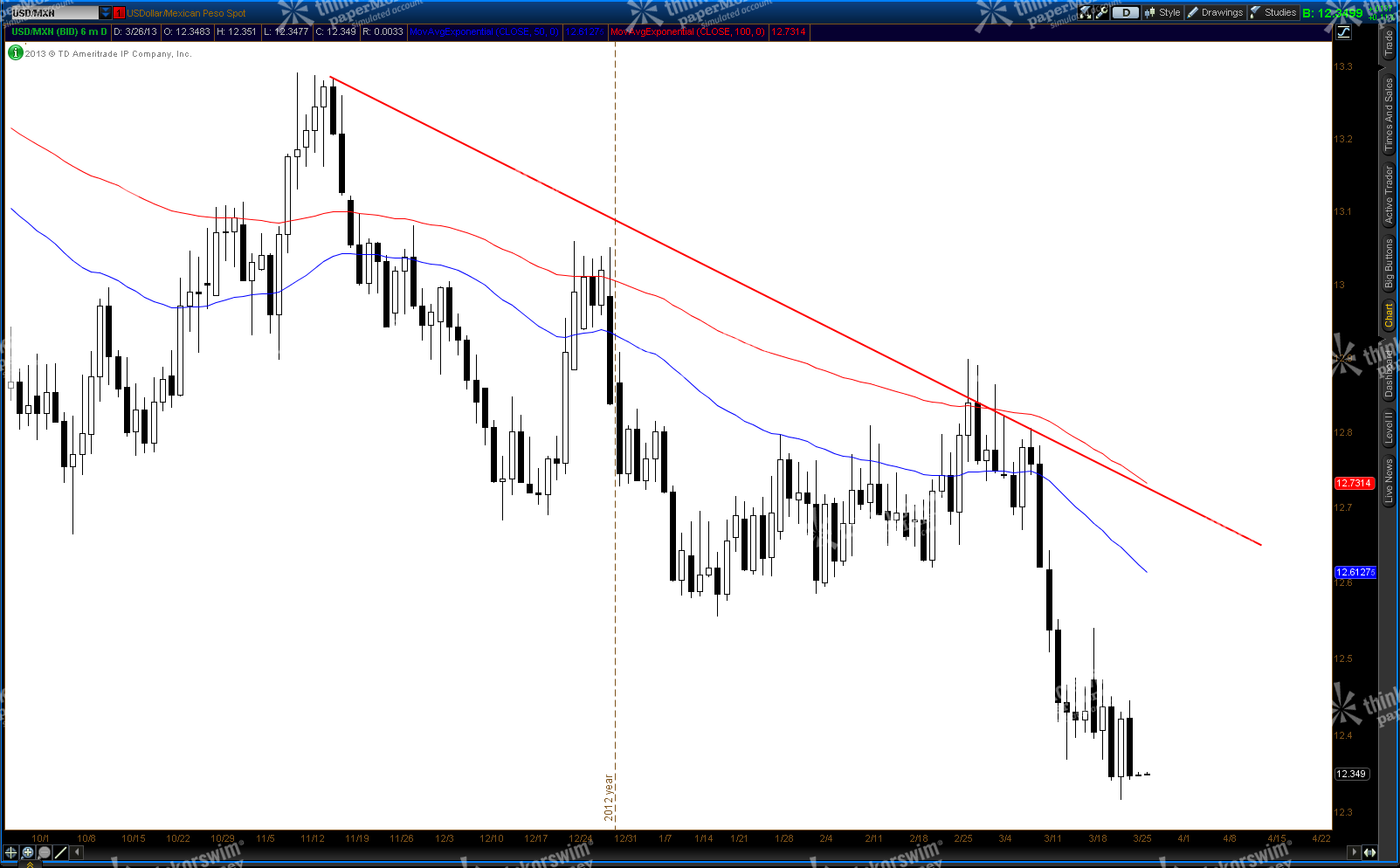Click the L: 12.3477 low value
Viewport: 1400px width, 868px height.
click(286, 31)
